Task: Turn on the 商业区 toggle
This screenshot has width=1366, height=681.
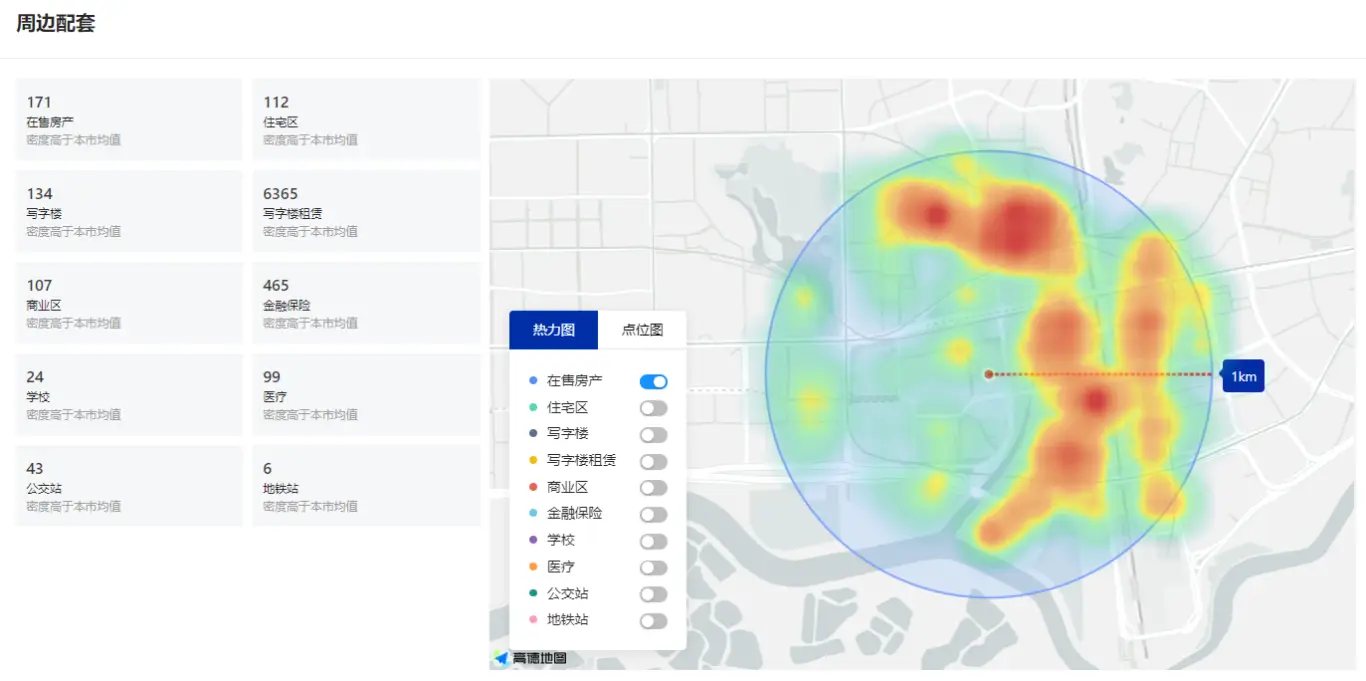Action: pos(653,488)
